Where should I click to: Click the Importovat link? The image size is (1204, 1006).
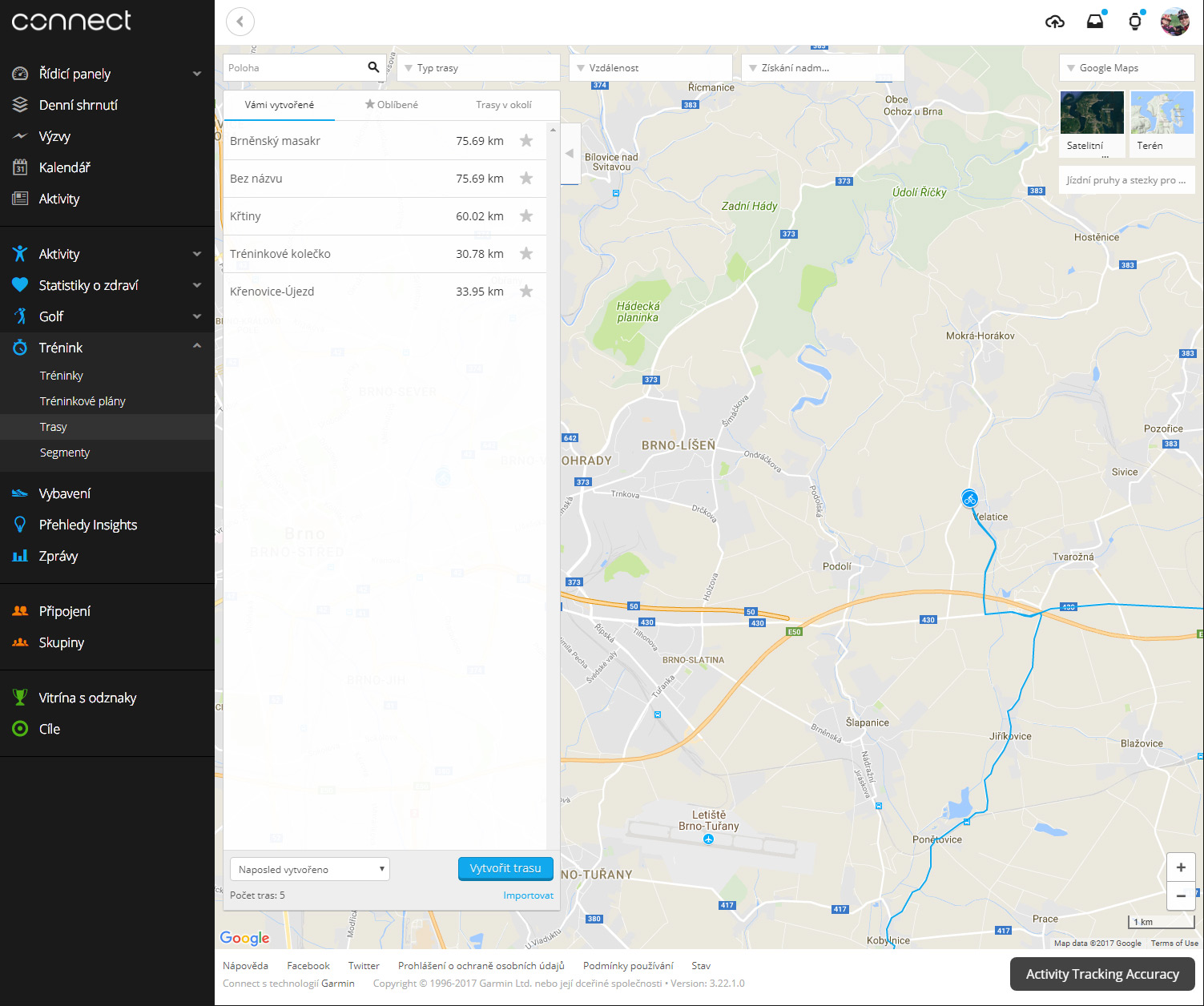pos(528,895)
